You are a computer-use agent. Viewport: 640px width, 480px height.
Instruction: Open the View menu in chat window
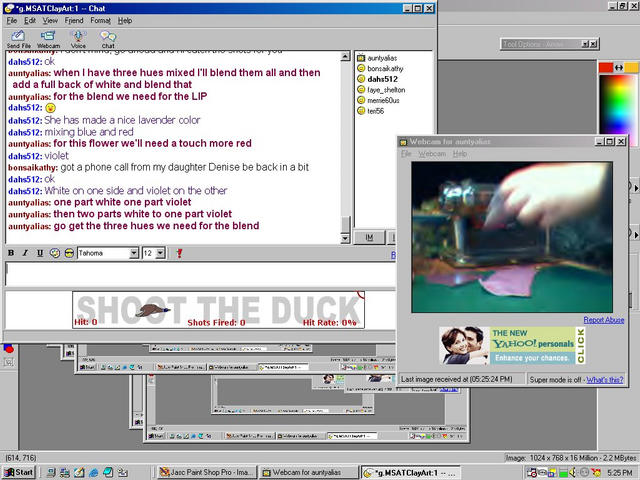pyautogui.click(x=50, y=20)
